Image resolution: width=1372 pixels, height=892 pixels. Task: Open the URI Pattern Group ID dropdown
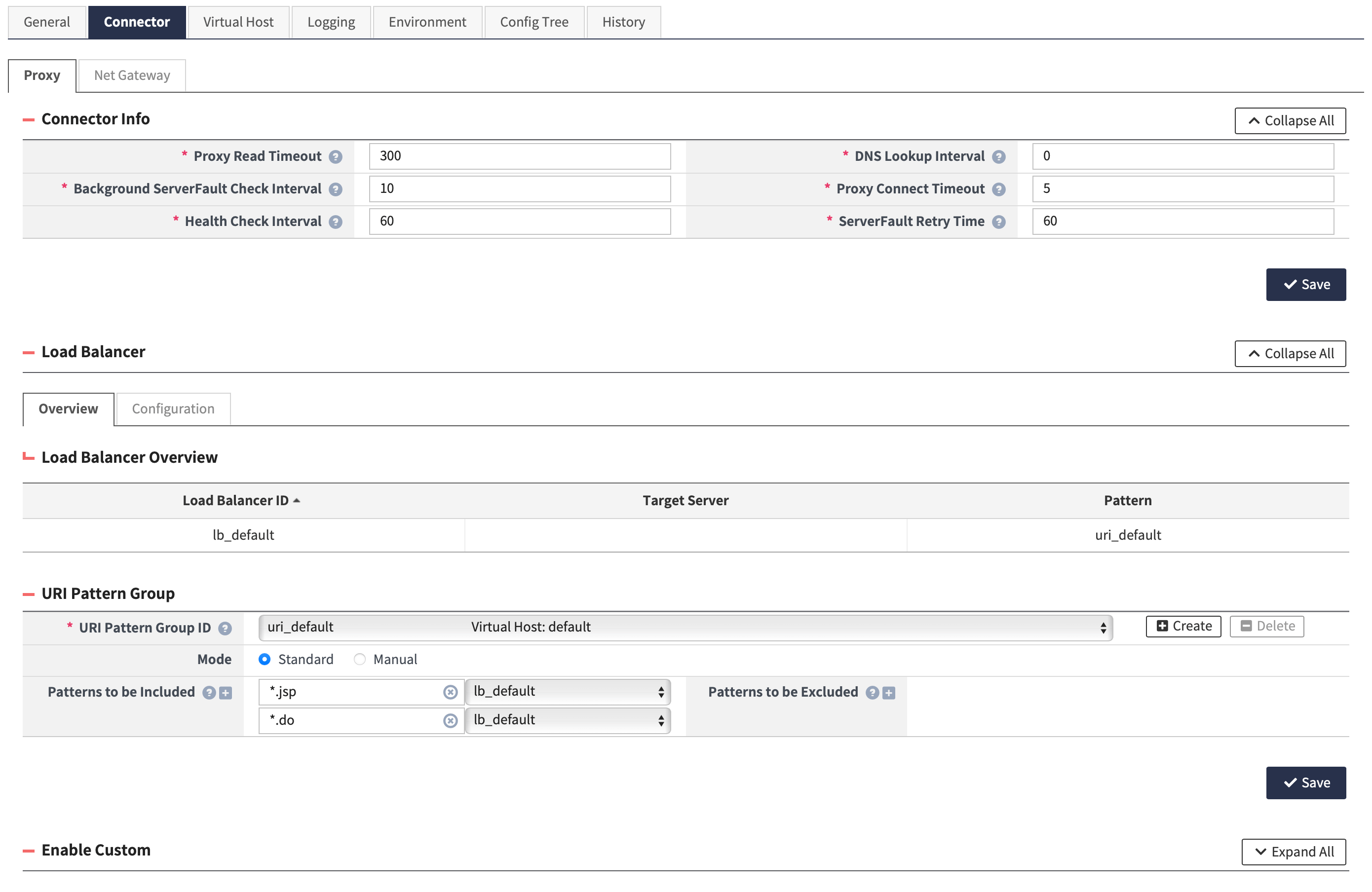pos(1103,627)
